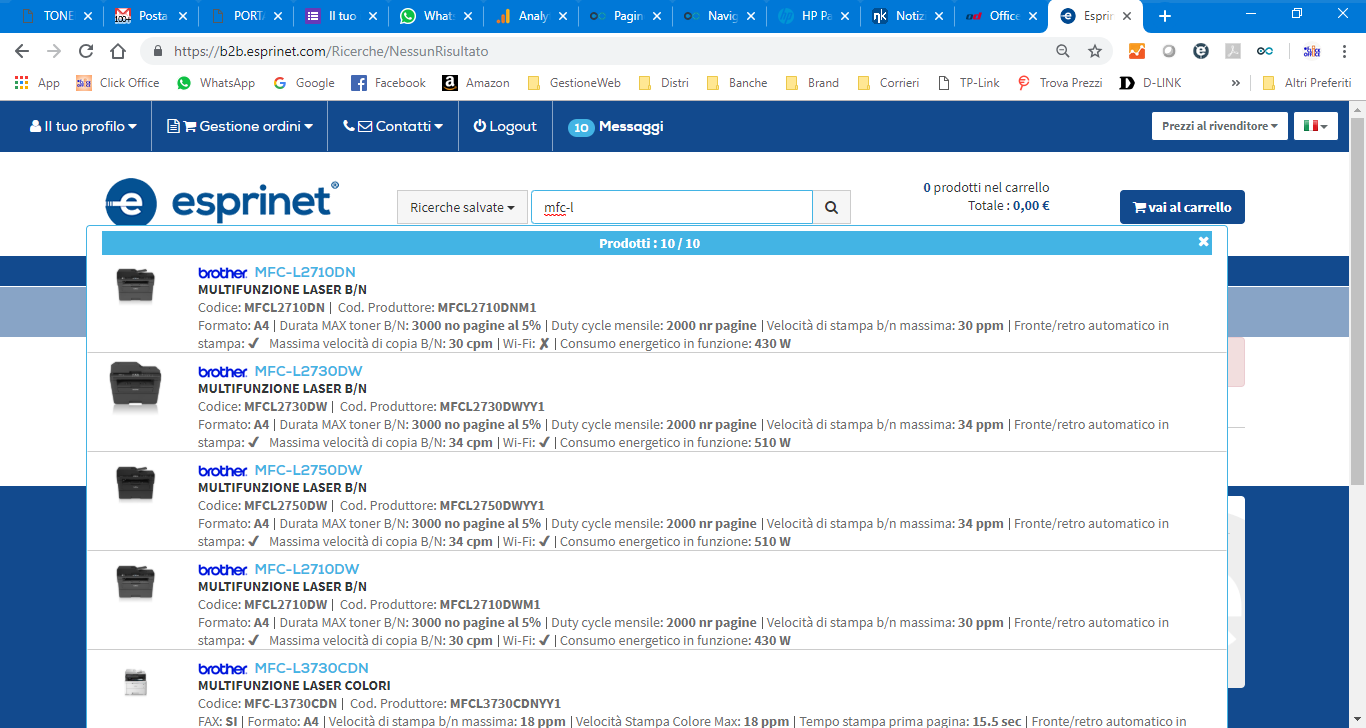Screen dimensions: 1366x728
Task: Open Messaggi with 10 unread
Action: pos(615,127)
